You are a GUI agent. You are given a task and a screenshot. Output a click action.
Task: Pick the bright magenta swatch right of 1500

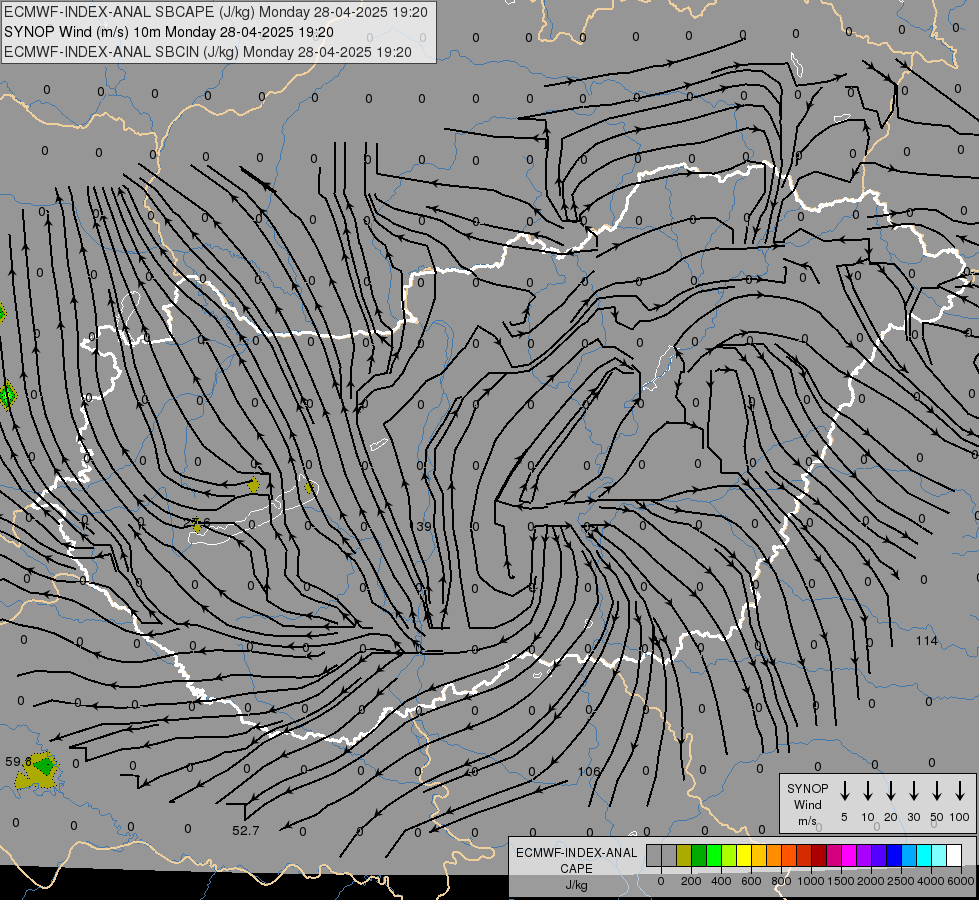pyautogui.click(x=849, y=855)
